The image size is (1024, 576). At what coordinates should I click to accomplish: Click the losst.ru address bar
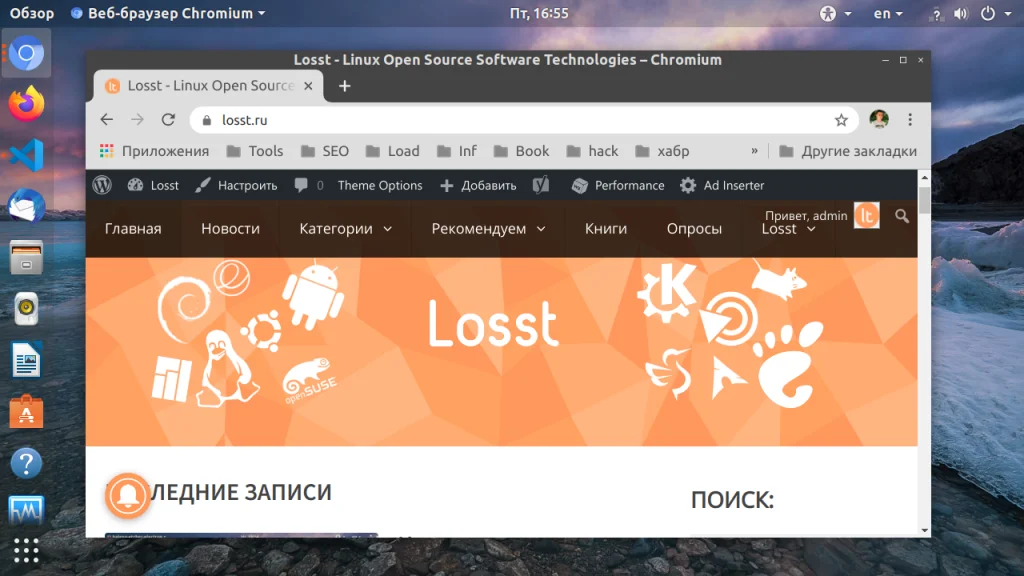pos(522,120)
